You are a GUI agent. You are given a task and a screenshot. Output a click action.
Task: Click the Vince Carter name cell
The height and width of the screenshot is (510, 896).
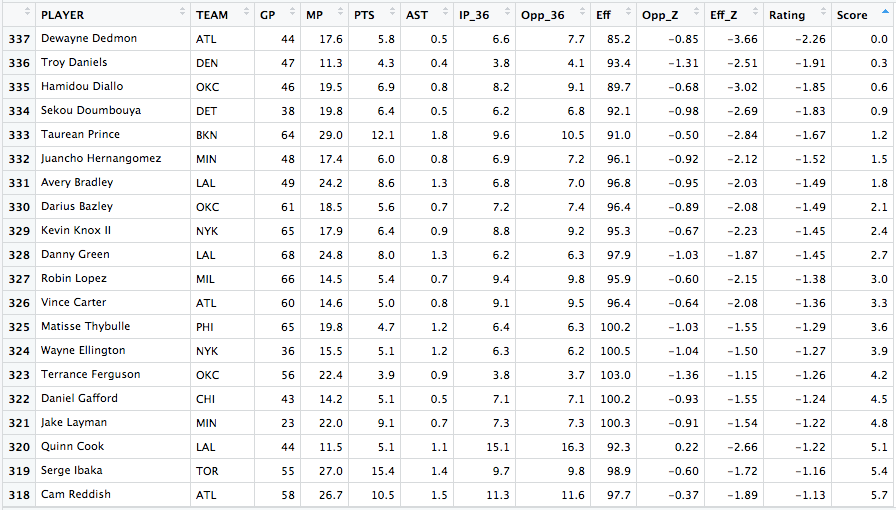point(73,303)
